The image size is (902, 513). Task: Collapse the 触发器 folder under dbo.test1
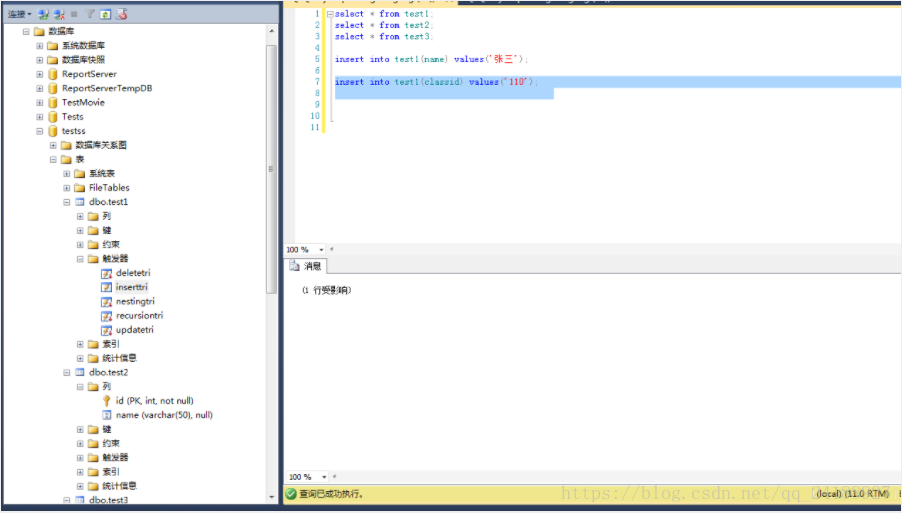click(81, 259)
